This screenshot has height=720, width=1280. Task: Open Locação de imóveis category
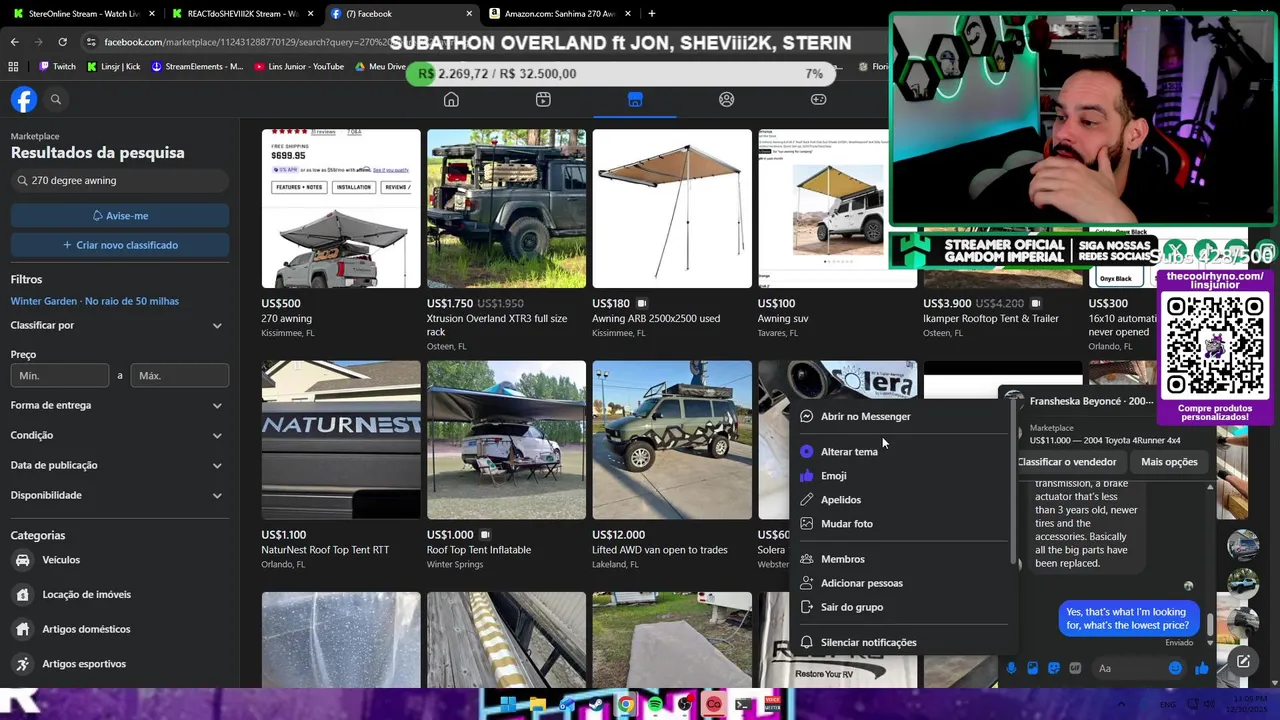[120, 594]
